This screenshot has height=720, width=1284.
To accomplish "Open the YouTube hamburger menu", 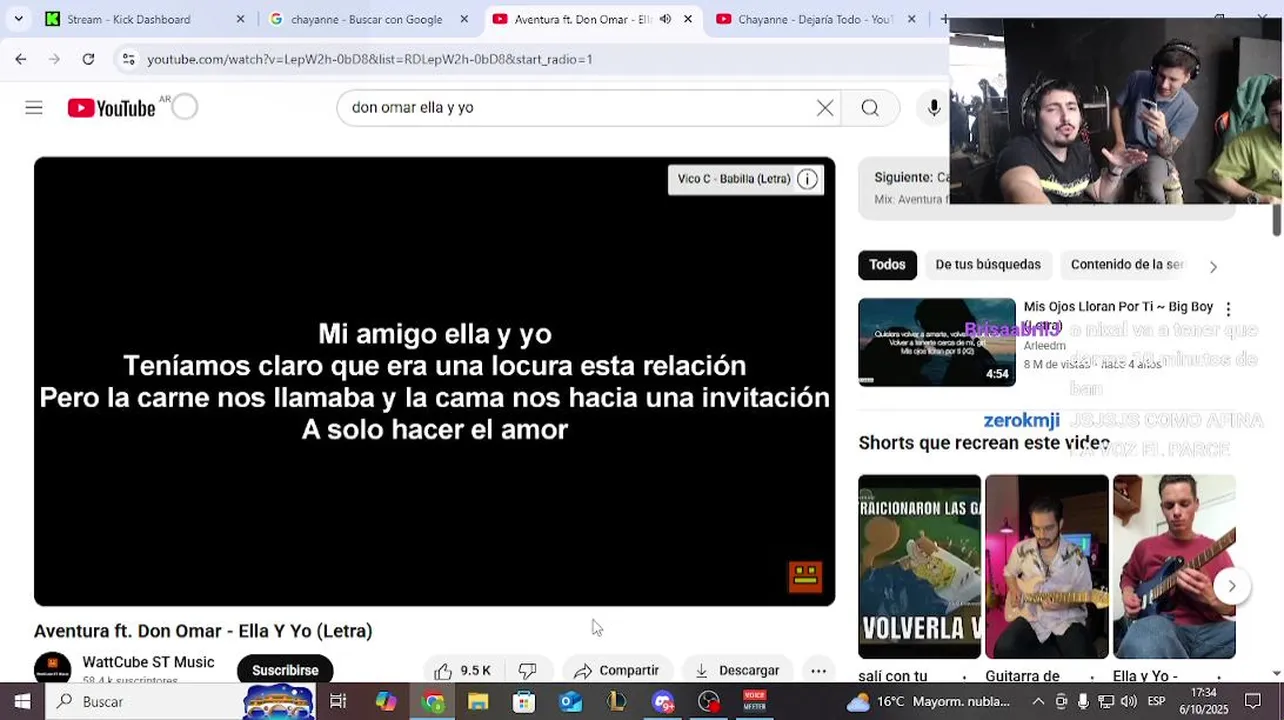I will tap(34, 108).
